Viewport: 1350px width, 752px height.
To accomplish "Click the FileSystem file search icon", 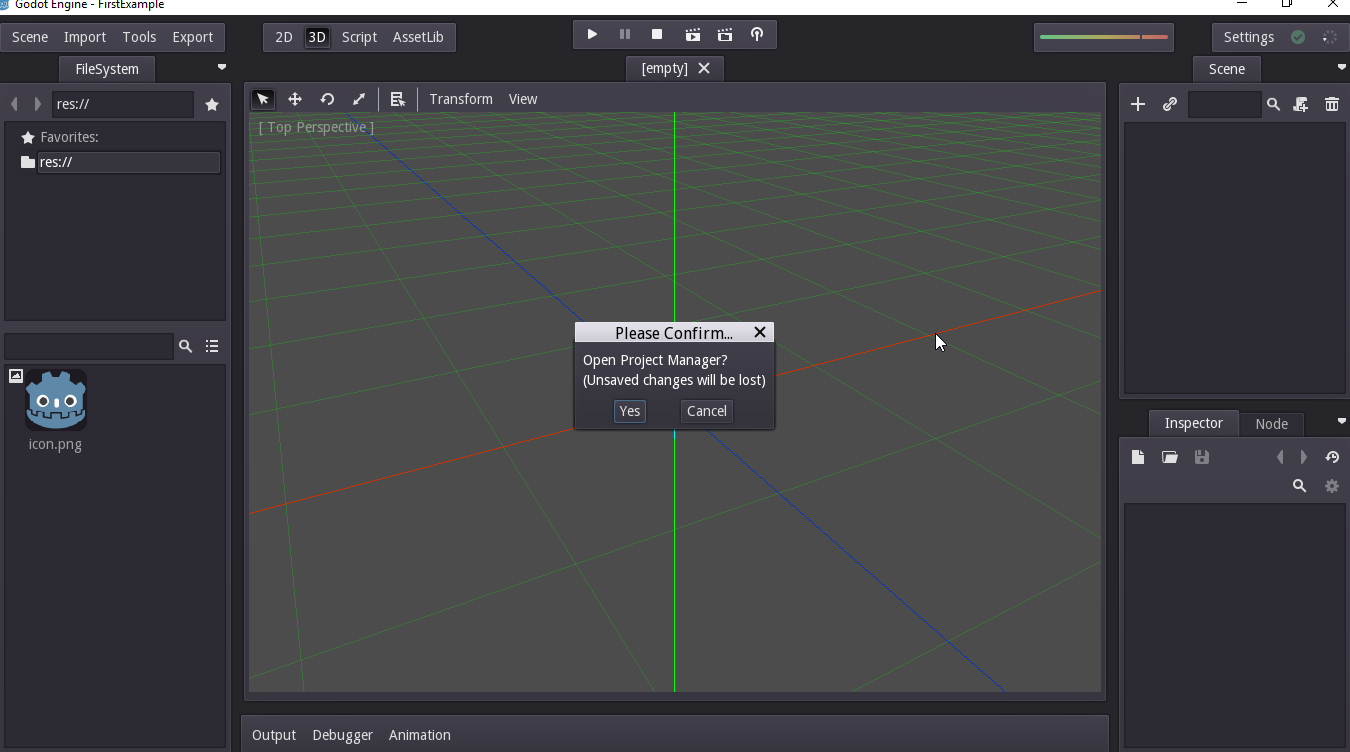I will pos(185,346).
